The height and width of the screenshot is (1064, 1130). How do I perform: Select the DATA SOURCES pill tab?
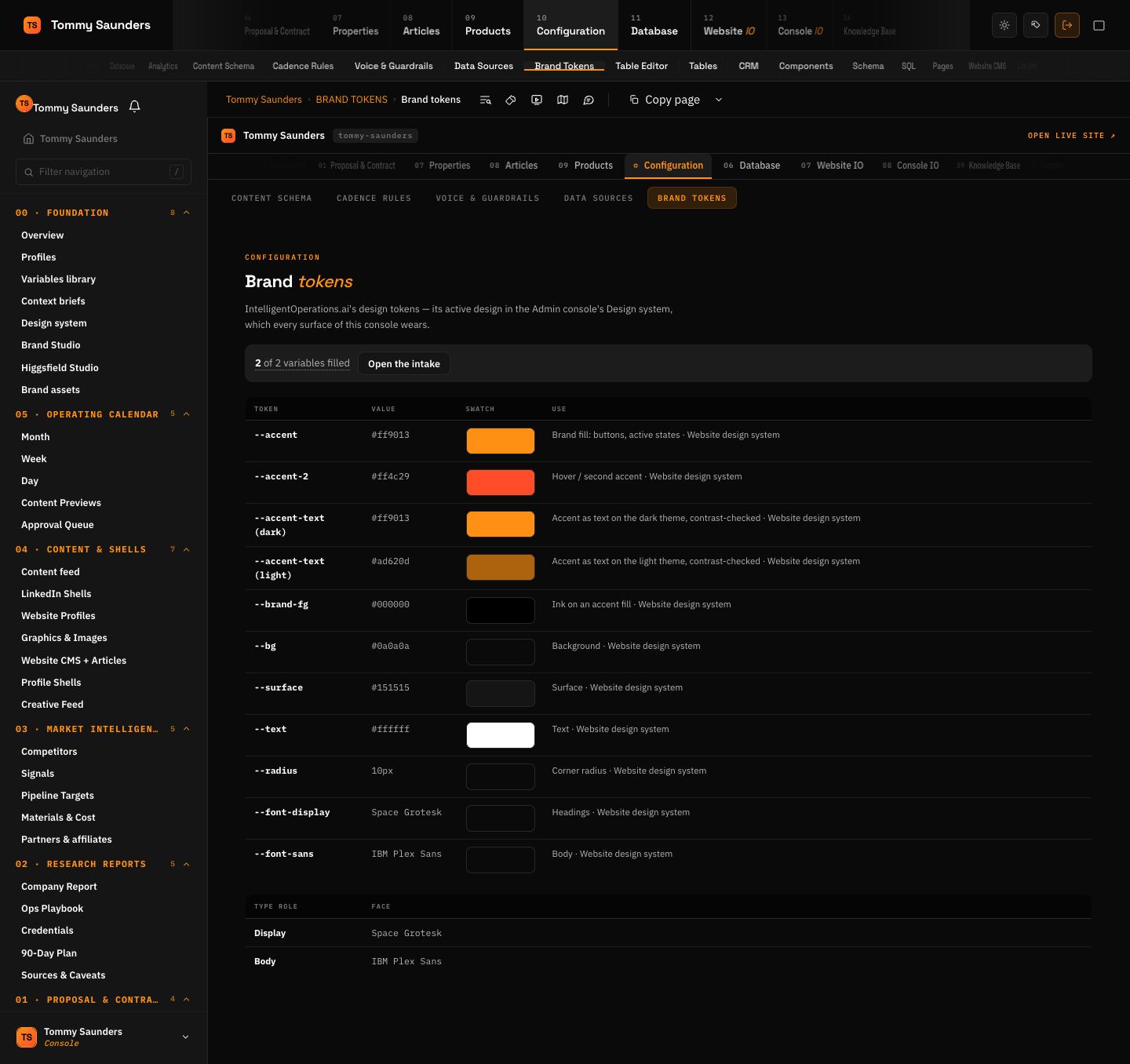598,199
